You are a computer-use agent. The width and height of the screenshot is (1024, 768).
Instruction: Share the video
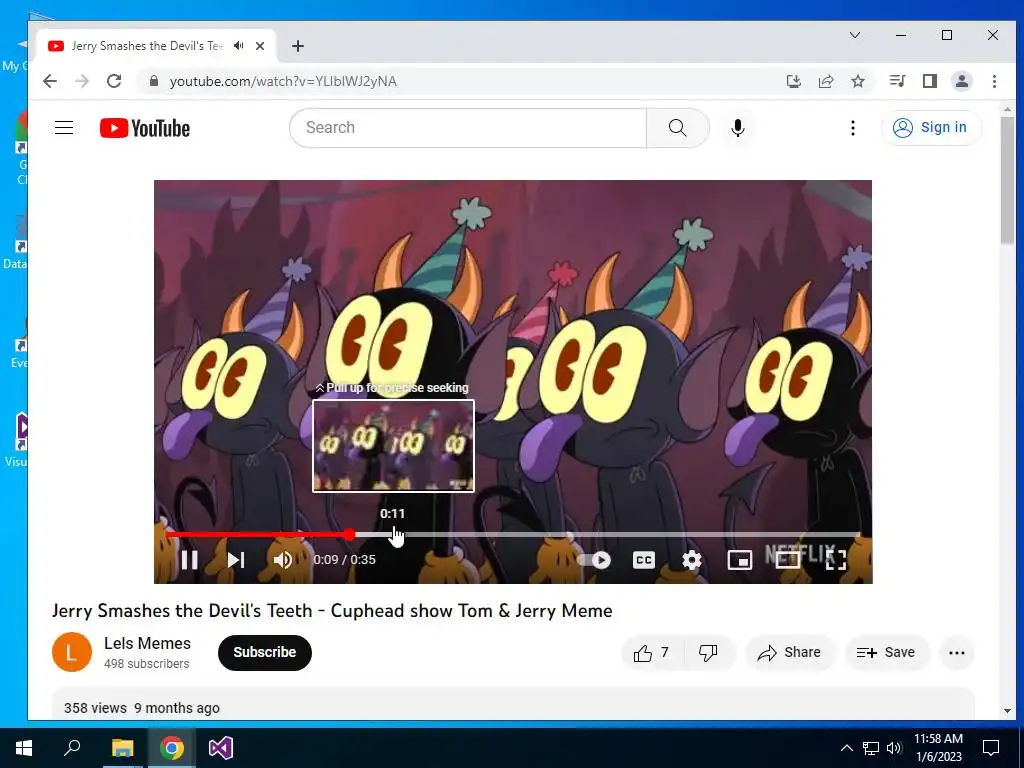[790, 652]
